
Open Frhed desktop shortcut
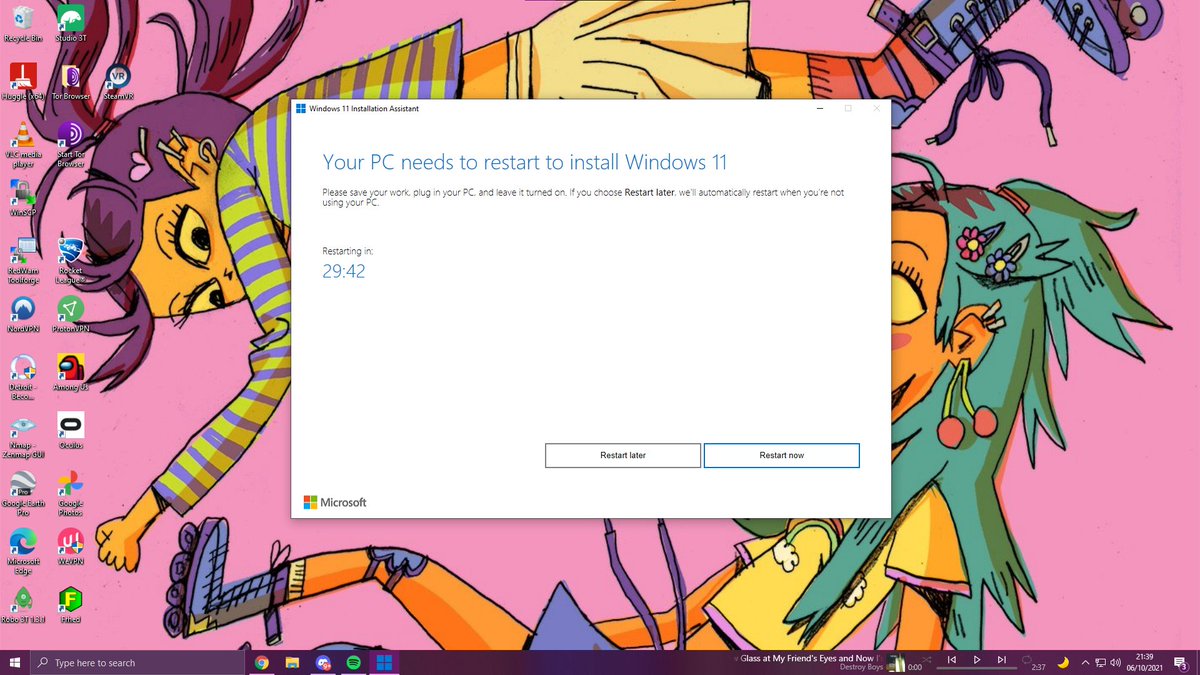[x=70, y=604]
